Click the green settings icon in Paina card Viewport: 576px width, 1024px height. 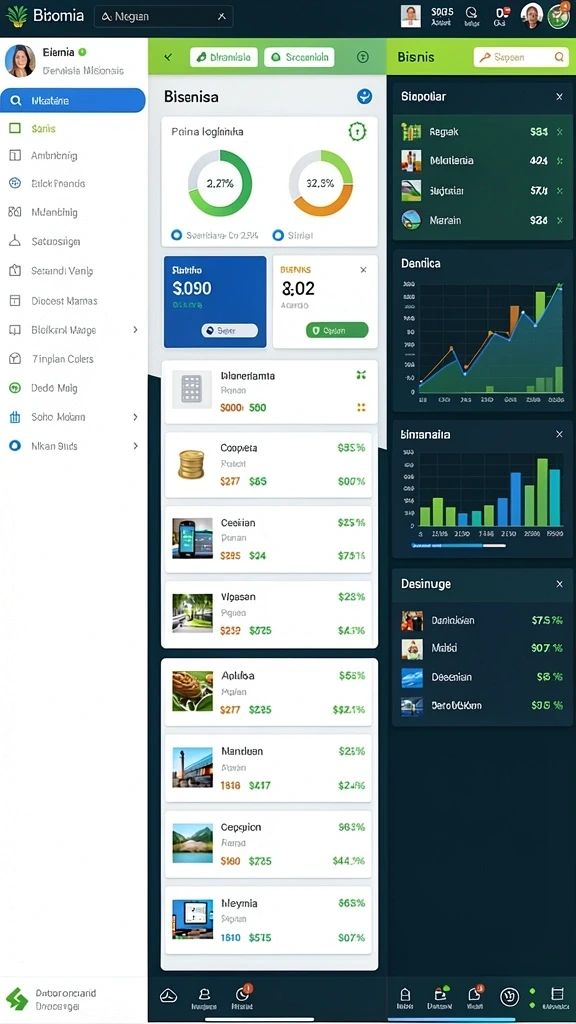(357, 131)
